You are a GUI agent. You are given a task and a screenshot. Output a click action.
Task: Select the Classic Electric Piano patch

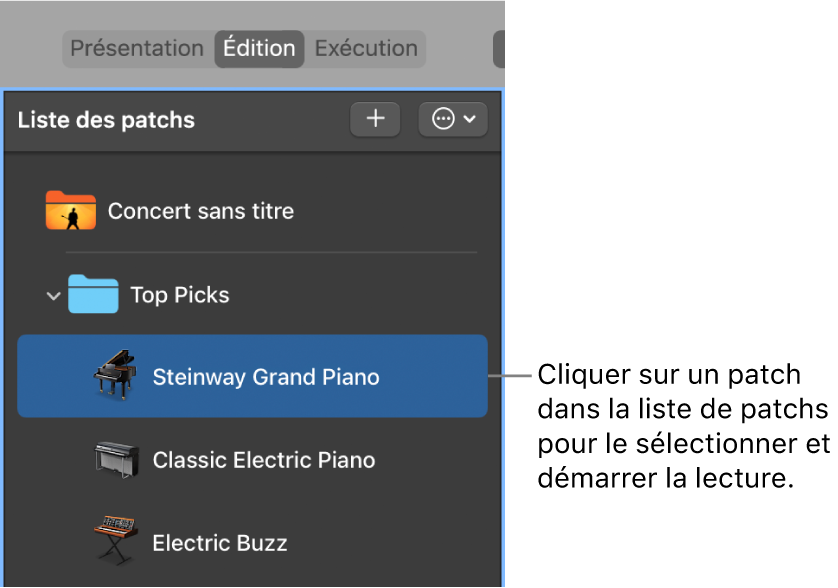(263, 460)
